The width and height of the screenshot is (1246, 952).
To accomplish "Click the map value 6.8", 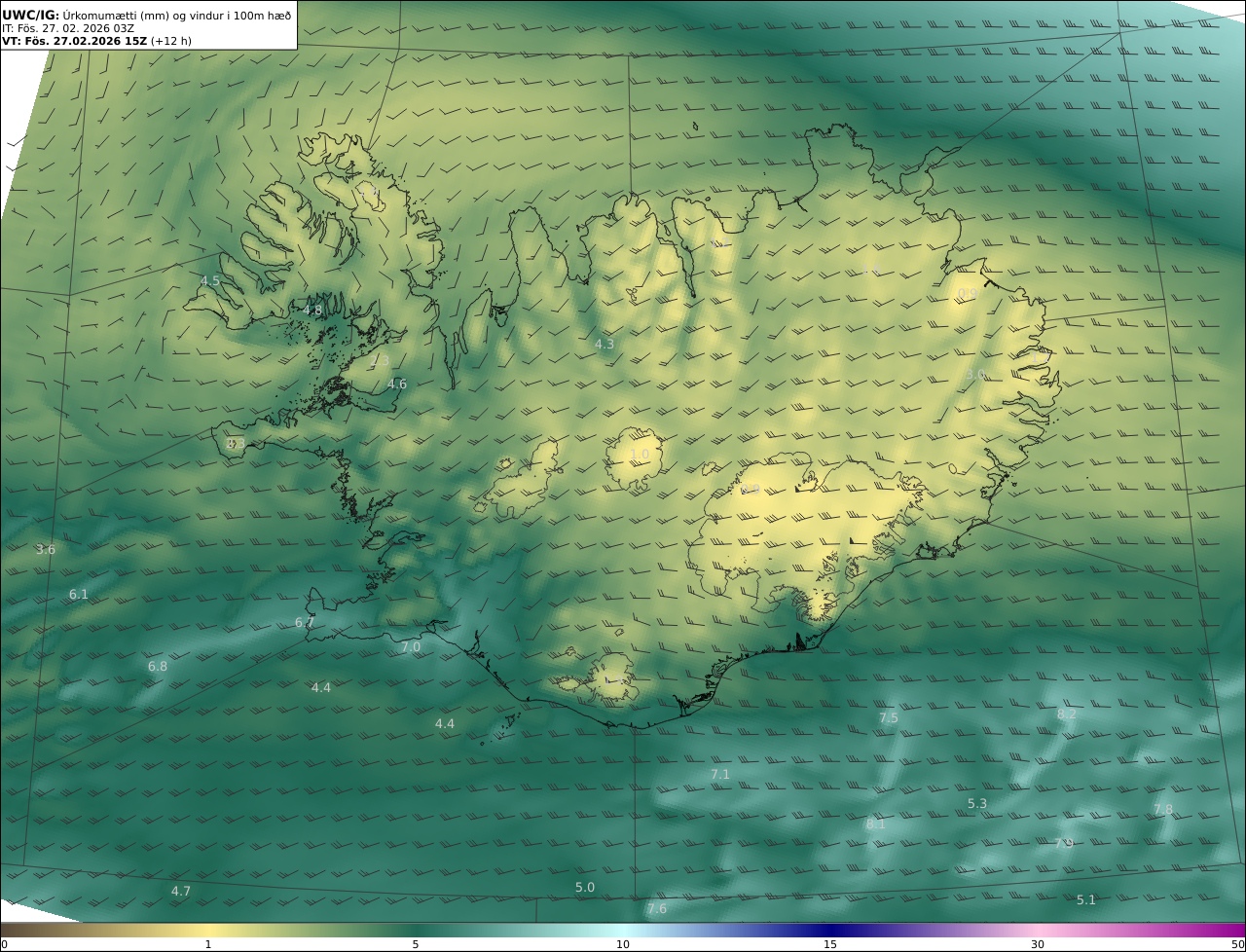I will pyautogui.click(x=158, y=667).
